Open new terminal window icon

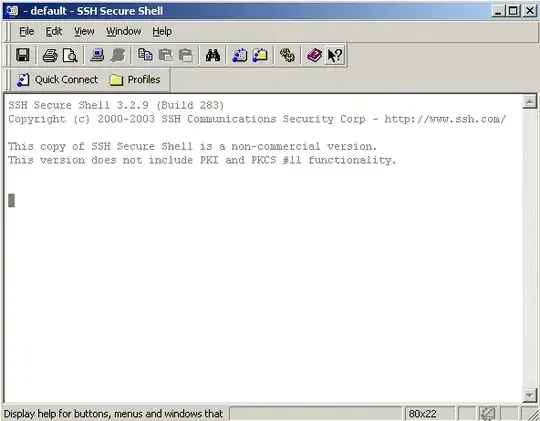[240, 55]
